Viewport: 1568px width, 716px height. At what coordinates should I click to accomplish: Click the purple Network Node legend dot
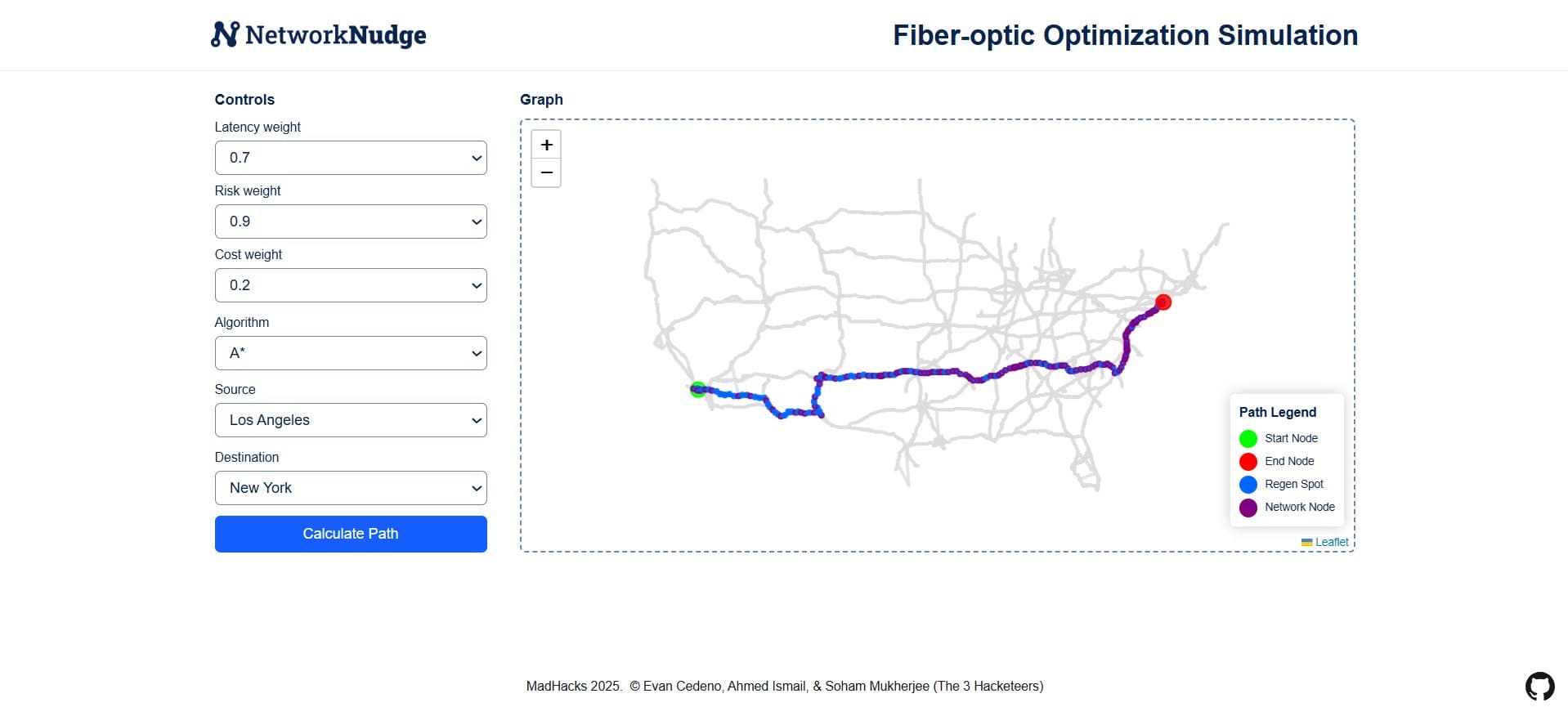pyautogui.click(x=1248, y=508)
